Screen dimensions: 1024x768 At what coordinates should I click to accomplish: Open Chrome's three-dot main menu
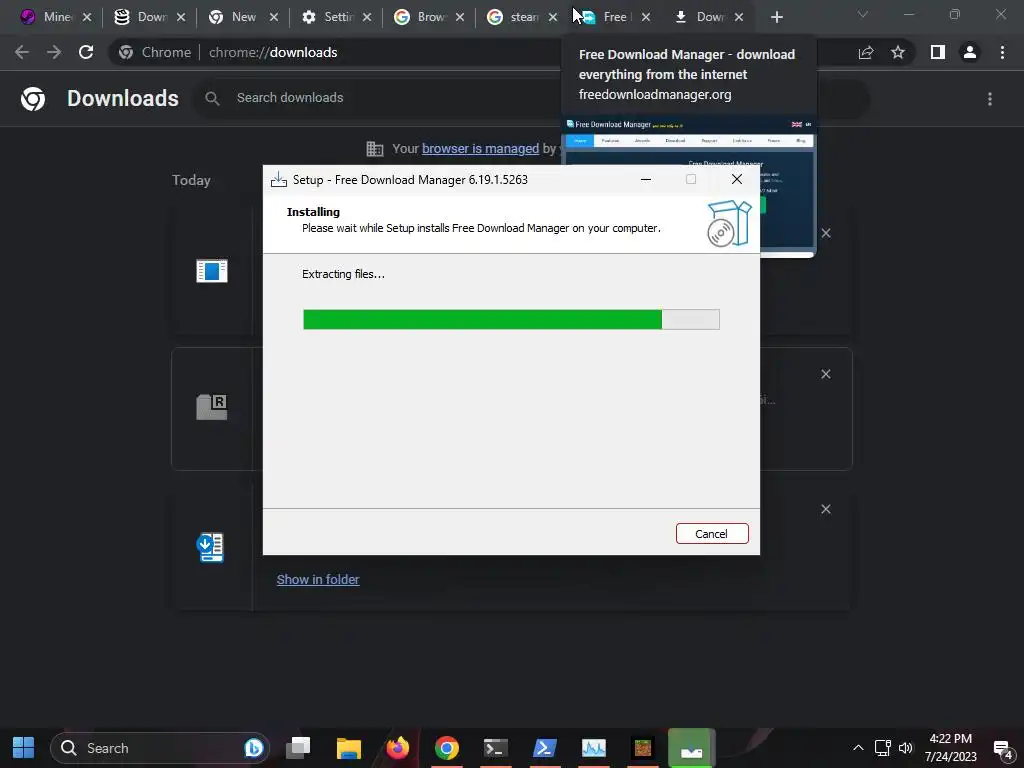[x=1002, y=52]
